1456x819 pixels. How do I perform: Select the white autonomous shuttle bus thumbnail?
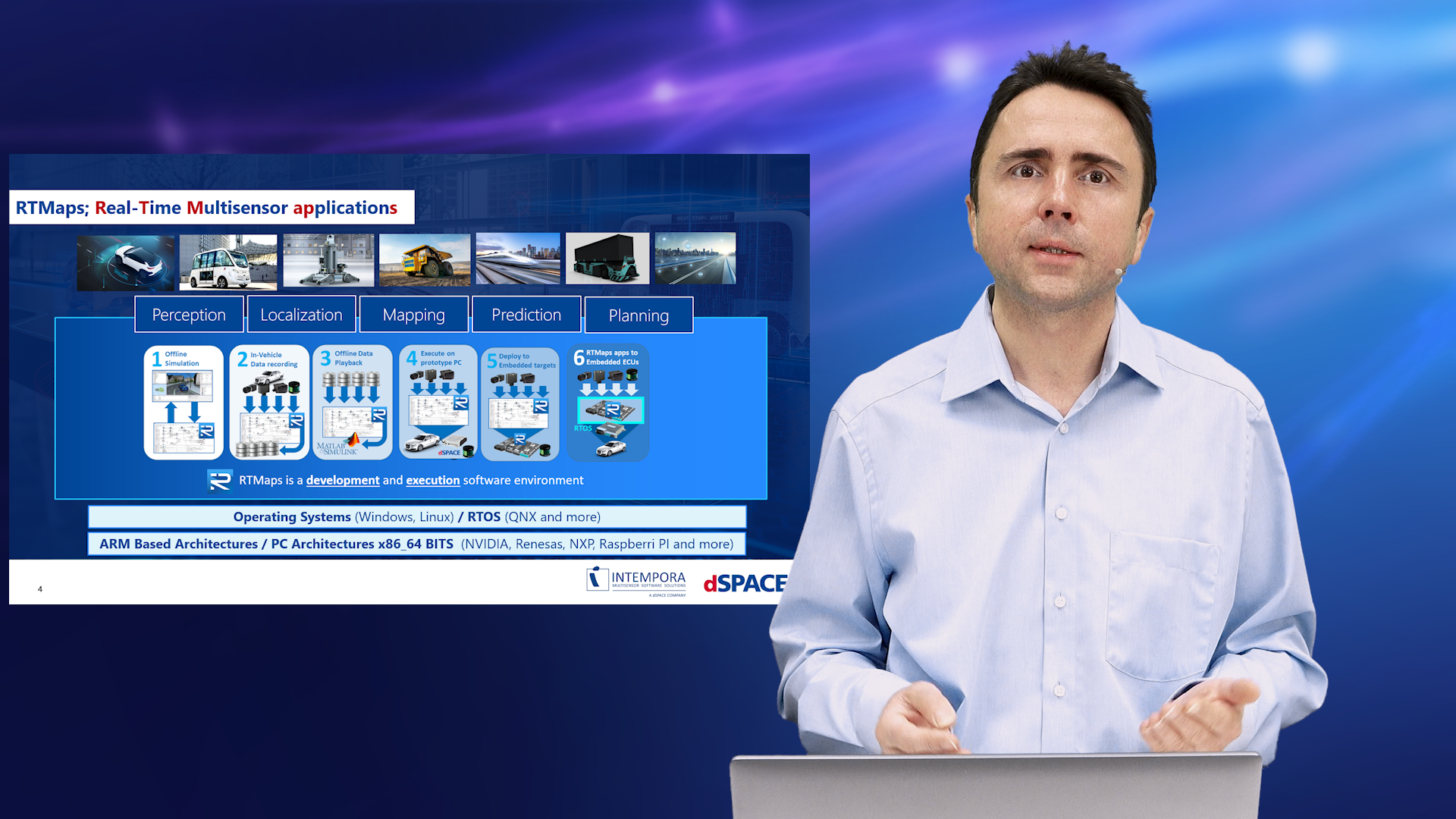[228, 262]
